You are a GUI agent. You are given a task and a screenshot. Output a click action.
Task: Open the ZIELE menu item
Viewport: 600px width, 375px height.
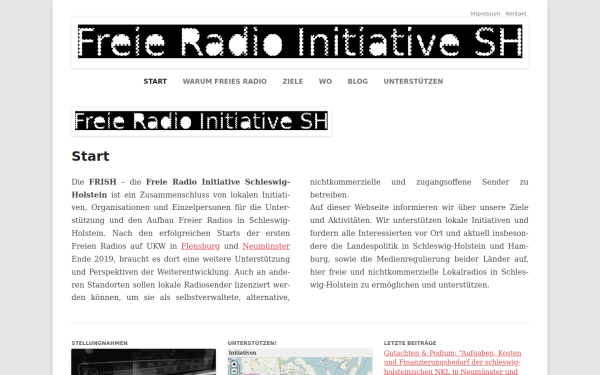[x=293, y=82]
